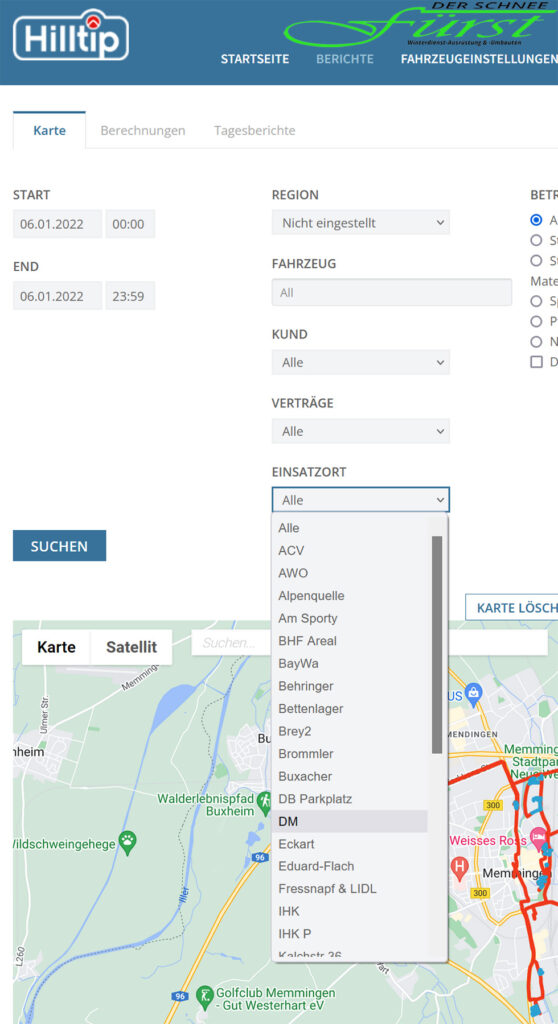Image resolution: width=558 pixels, height=1024 pixels.
Task: Switch map to Satellit view
Action: (131, 647)
